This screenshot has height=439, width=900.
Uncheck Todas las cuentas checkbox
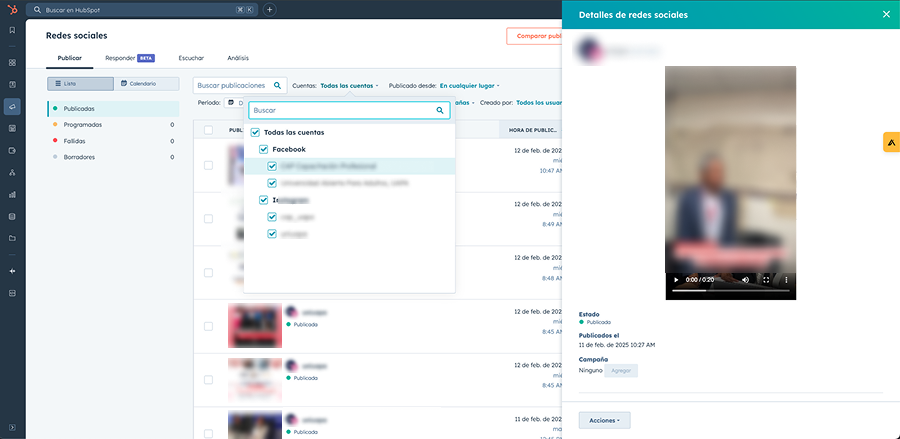tap(255, 133)
